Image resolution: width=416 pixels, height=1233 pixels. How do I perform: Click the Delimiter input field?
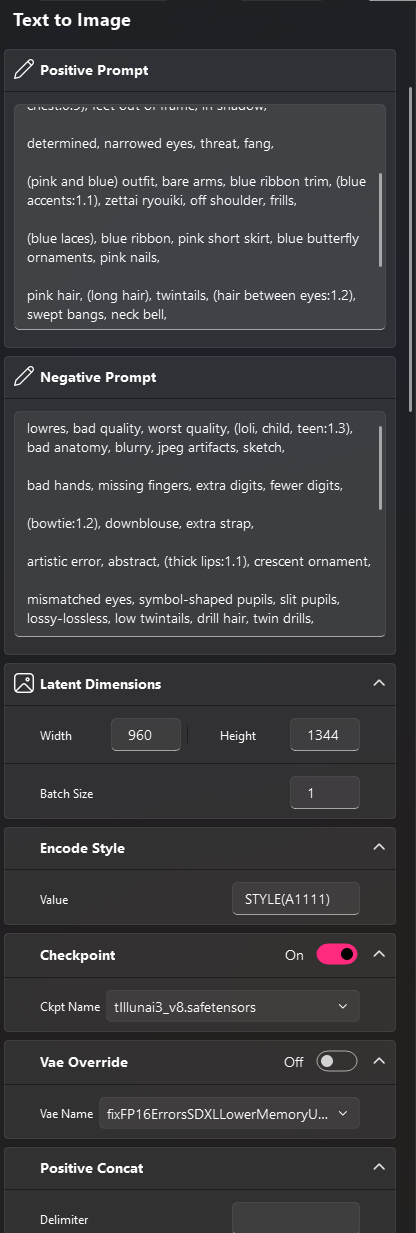click(x=296, y=1219)
